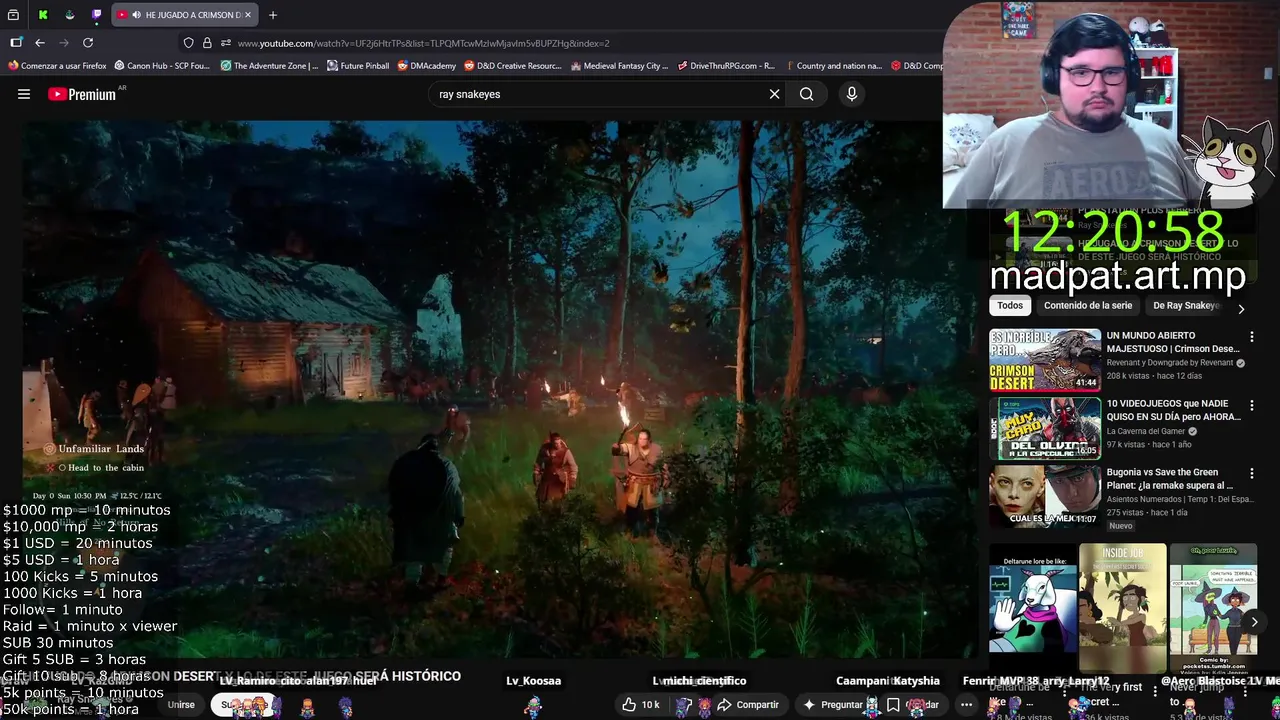
Task: Open Future Pinball bookmark
Action: point(358,66)
